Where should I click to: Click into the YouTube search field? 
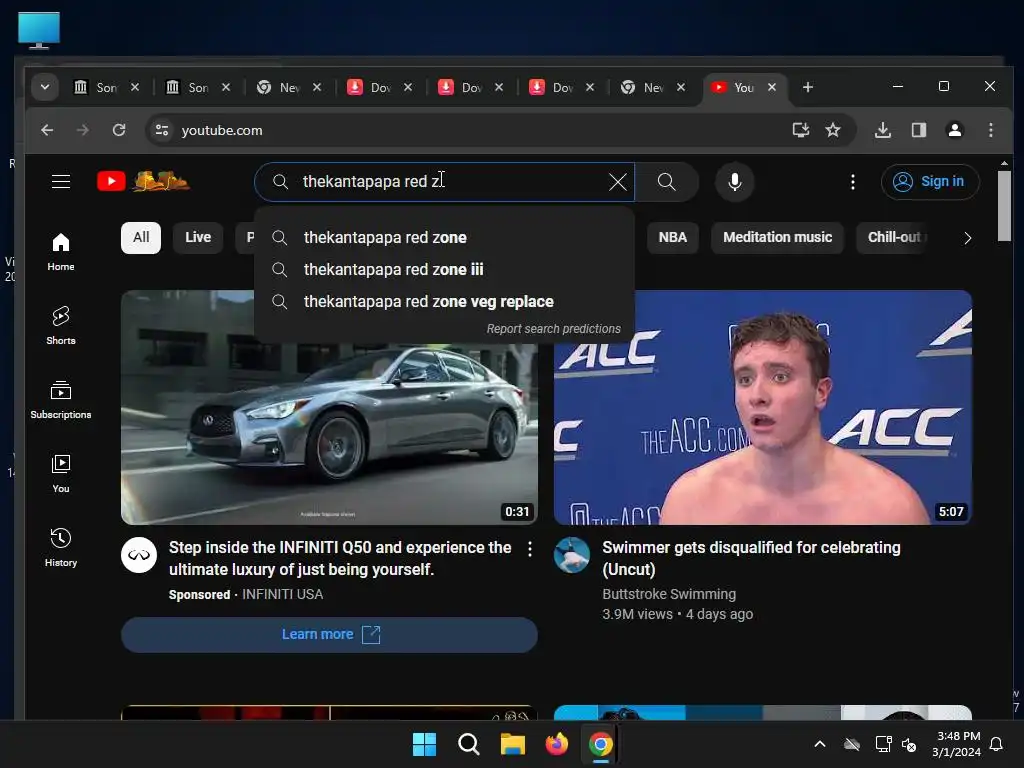pyautogui.click(x=444, y=182)
